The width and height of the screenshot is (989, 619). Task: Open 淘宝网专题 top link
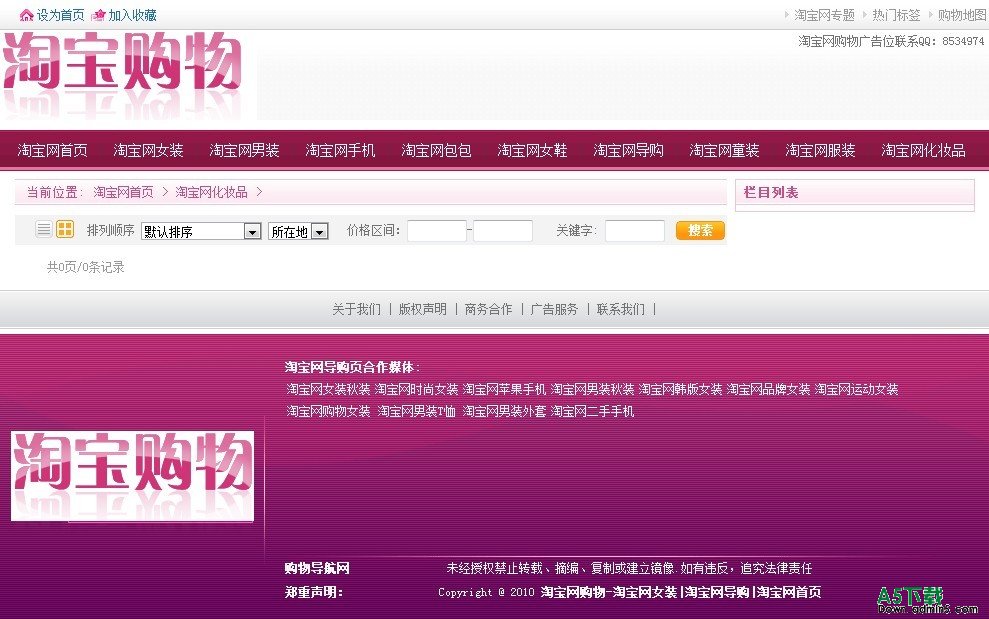pyautogui.click(x=824, y=15)
